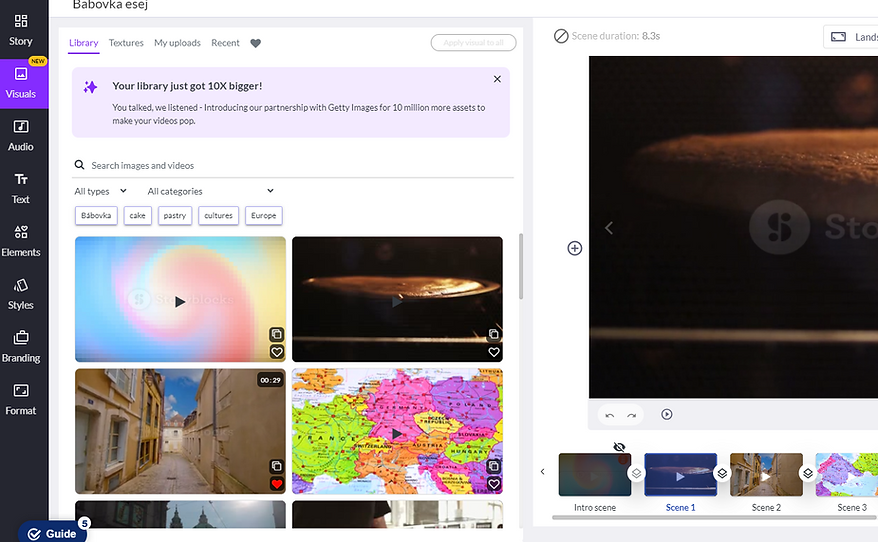The width and height of the screenshot is (878, 542).
Task: Click the scene duration disabled icon
Action: (561, 36)
